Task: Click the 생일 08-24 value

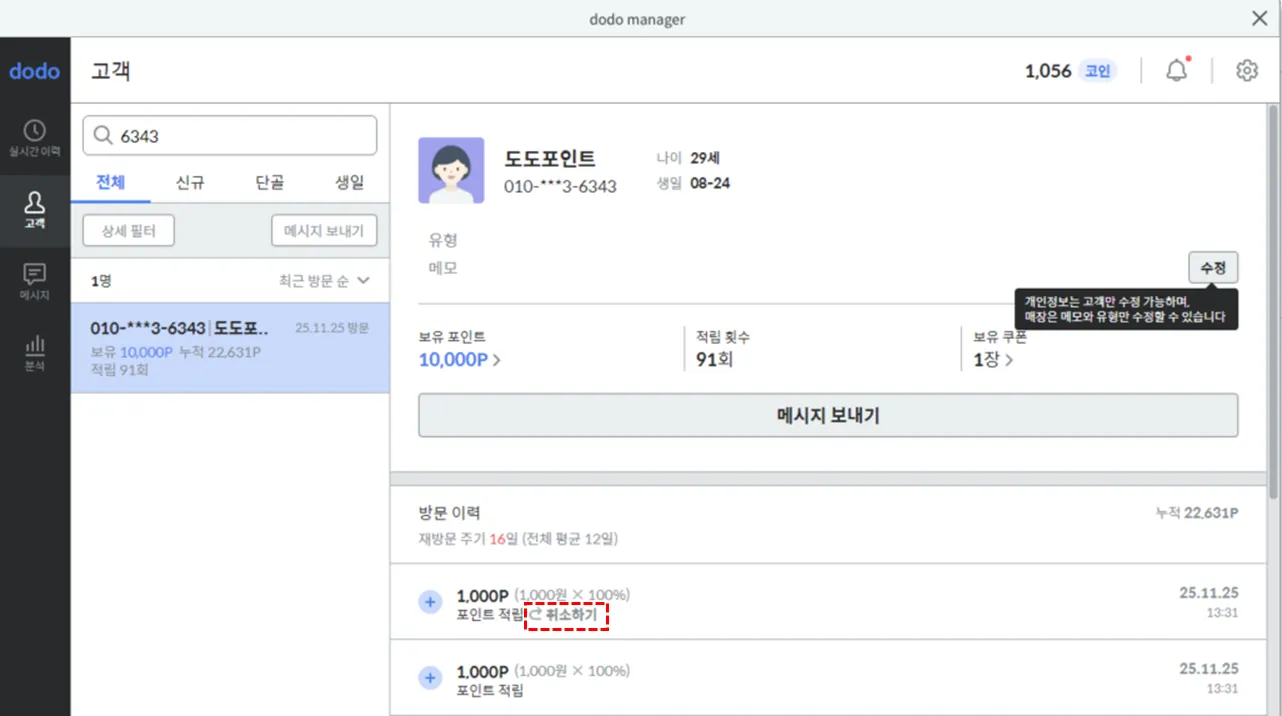Action: (710, 183)
